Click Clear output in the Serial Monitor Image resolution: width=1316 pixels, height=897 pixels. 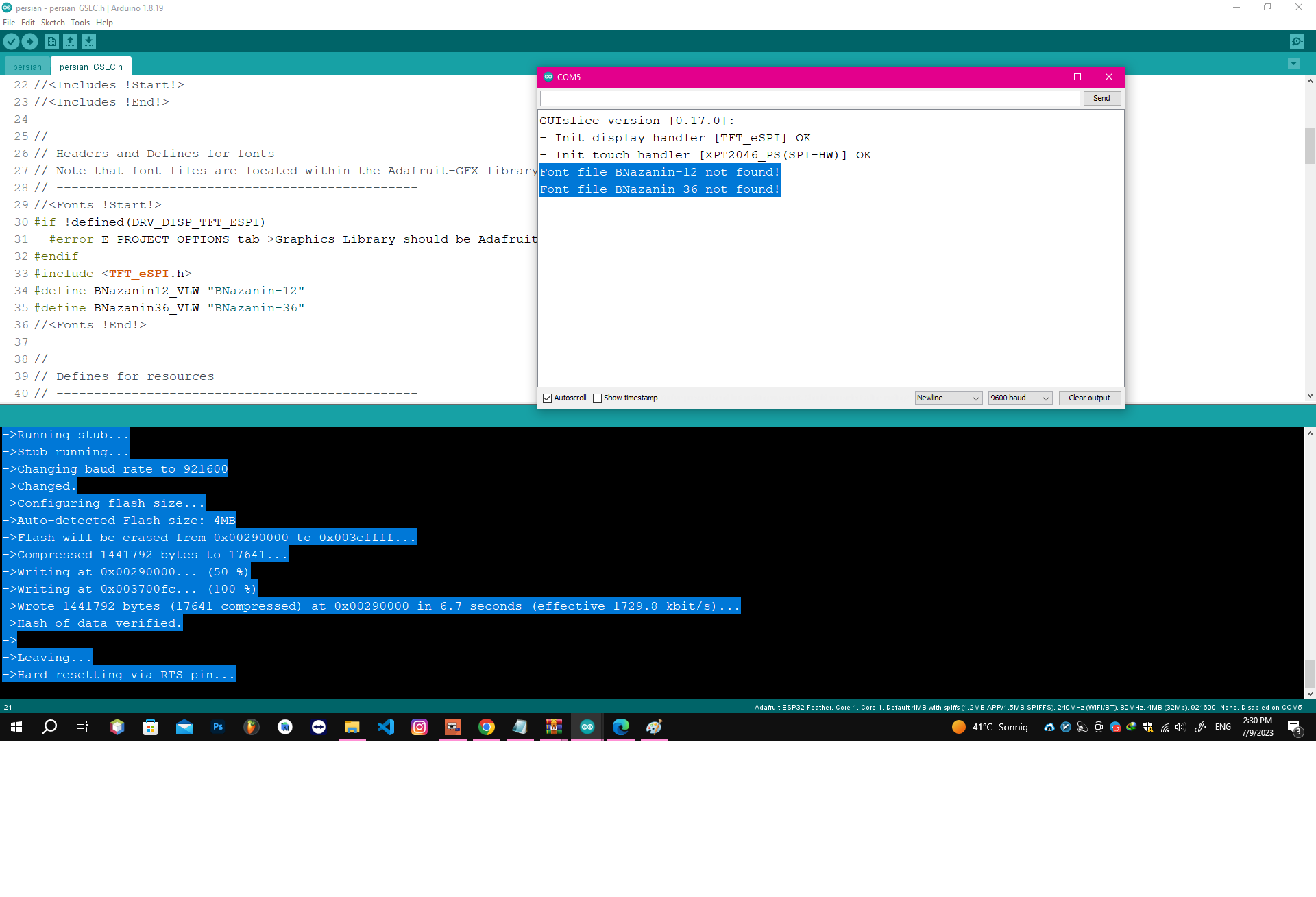click(1089, 398)
